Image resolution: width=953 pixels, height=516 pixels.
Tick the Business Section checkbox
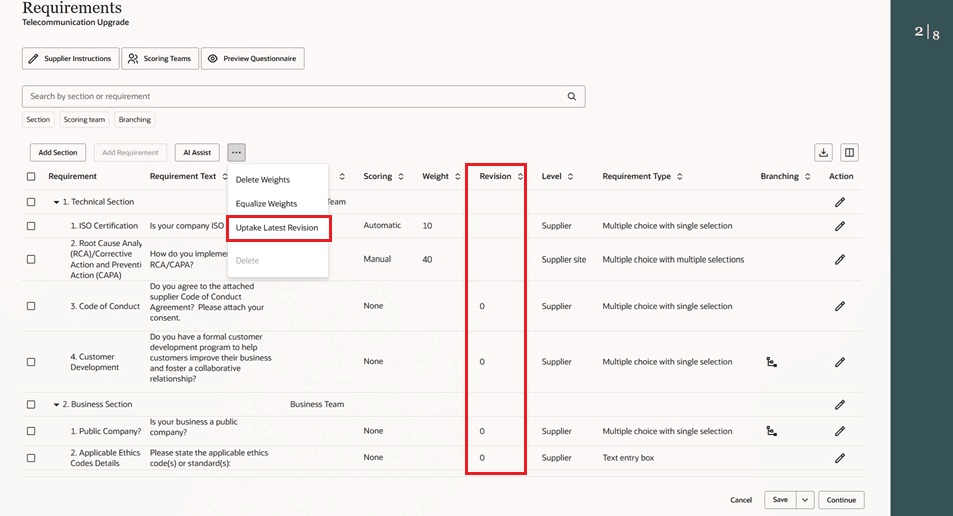pyautogui.click(x=31, y=405)
